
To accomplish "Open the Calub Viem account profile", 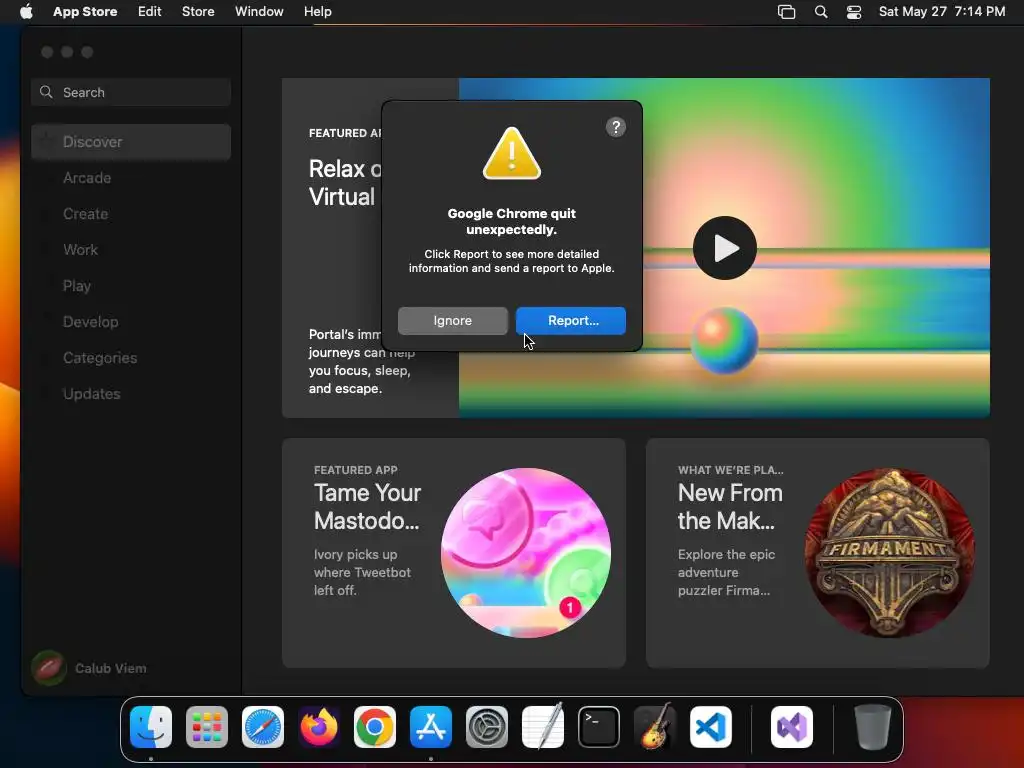I will (x=89, y=668).
